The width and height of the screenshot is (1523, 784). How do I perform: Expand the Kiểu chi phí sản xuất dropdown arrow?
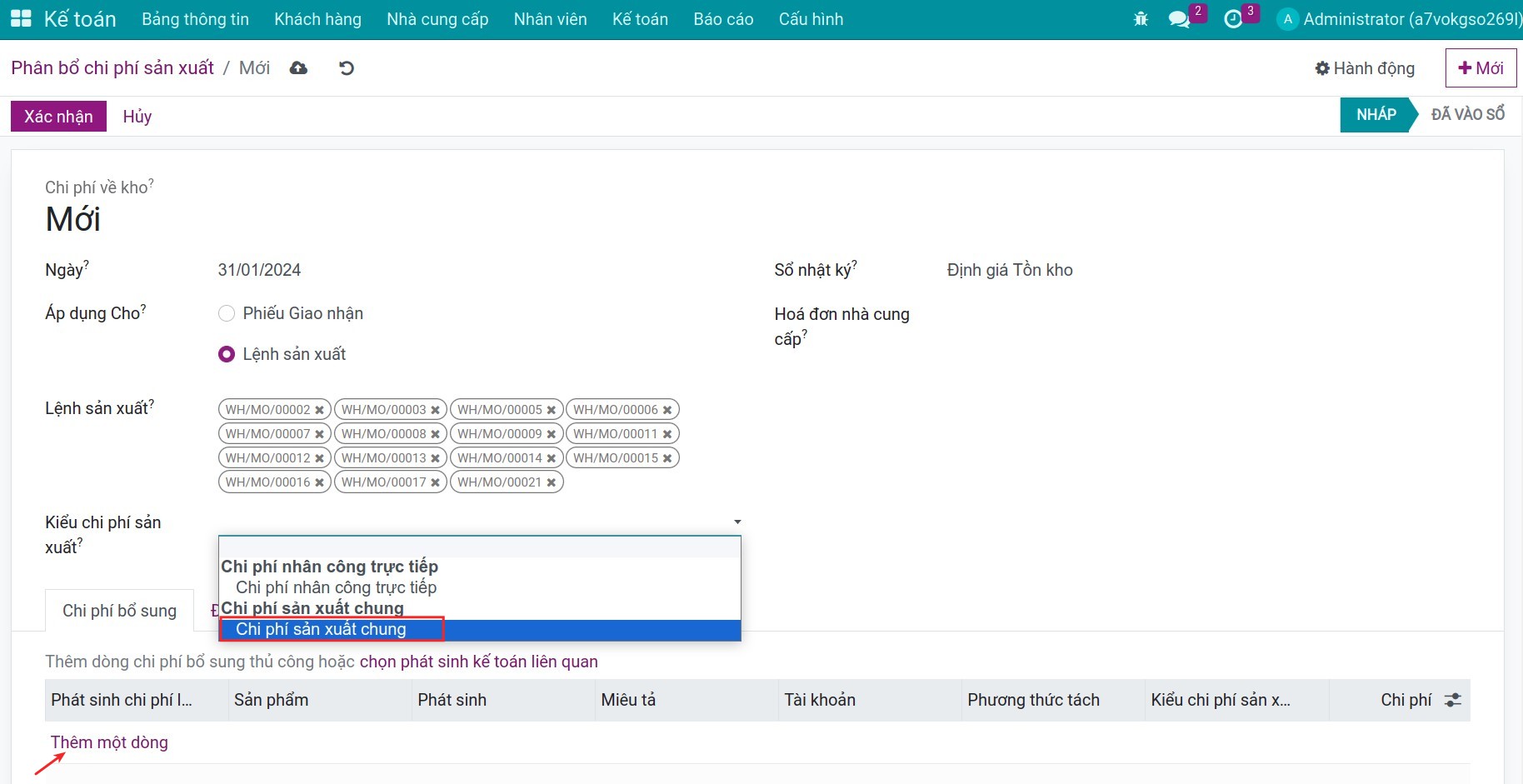[x=737, y=522]
